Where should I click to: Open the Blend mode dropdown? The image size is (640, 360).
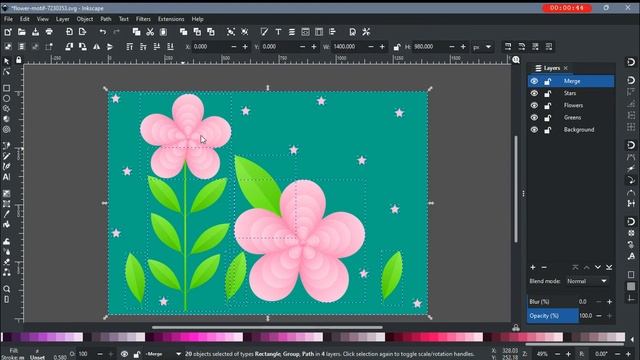tap(587, 281)
